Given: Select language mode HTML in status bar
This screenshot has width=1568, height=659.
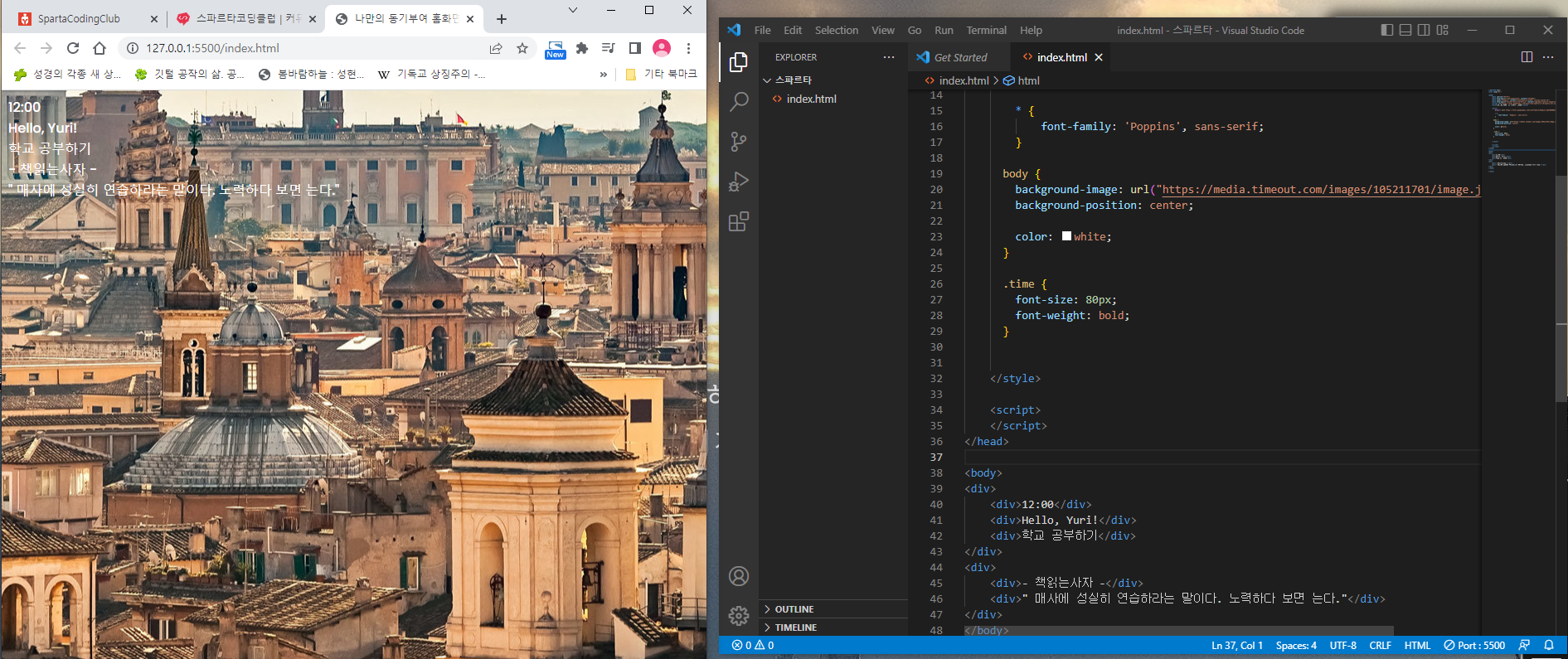Looking at the screenshot, I should [x=1417, y=645].
